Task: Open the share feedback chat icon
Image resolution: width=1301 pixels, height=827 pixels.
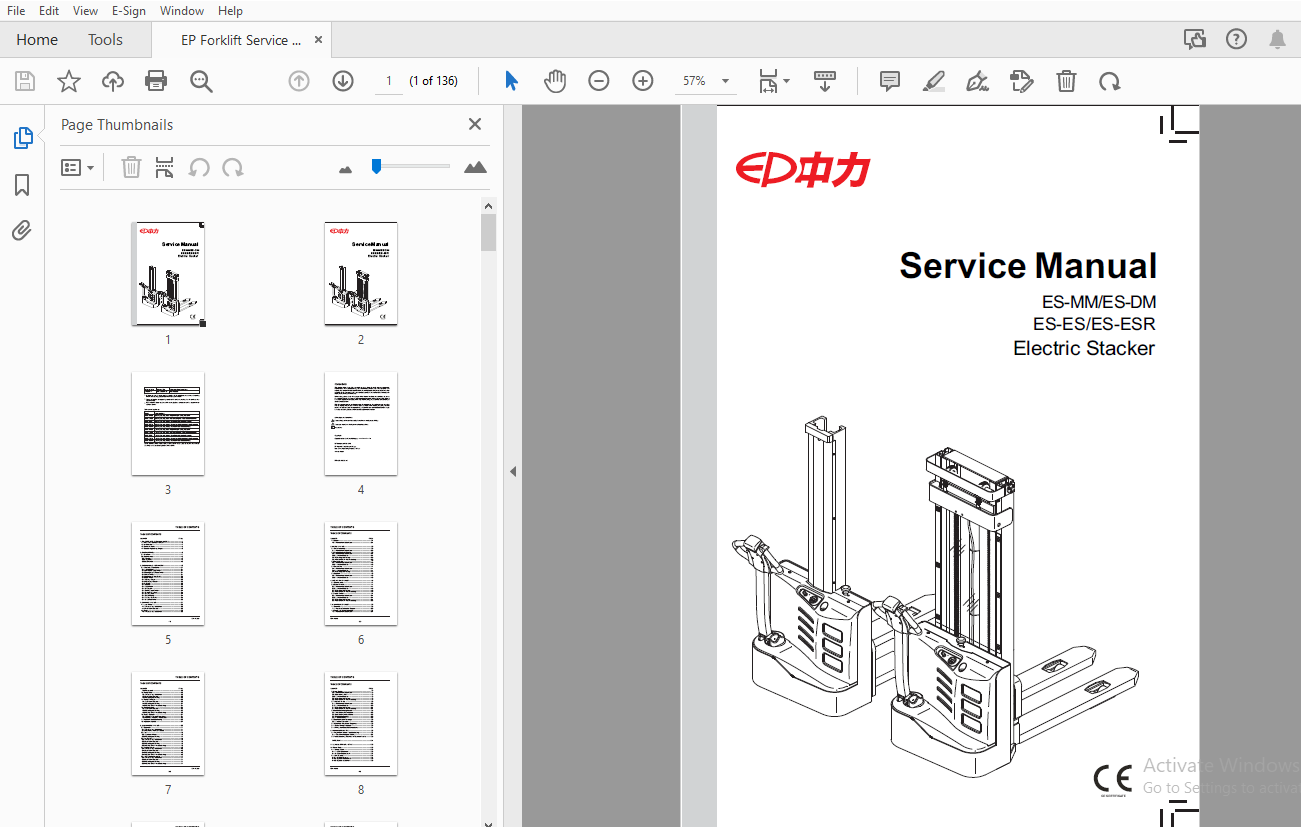Action: pos(1195,39)
